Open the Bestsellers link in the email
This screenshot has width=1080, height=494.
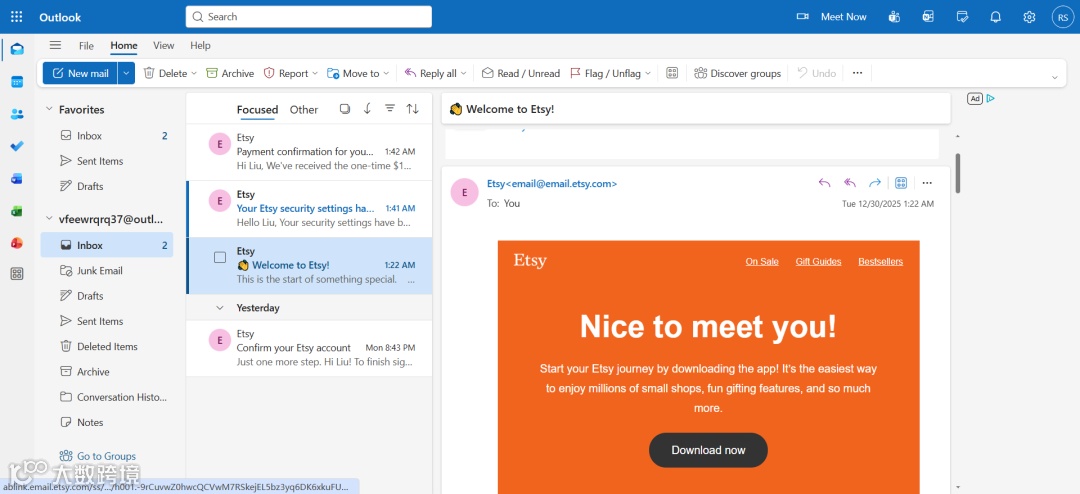[880, 261]
